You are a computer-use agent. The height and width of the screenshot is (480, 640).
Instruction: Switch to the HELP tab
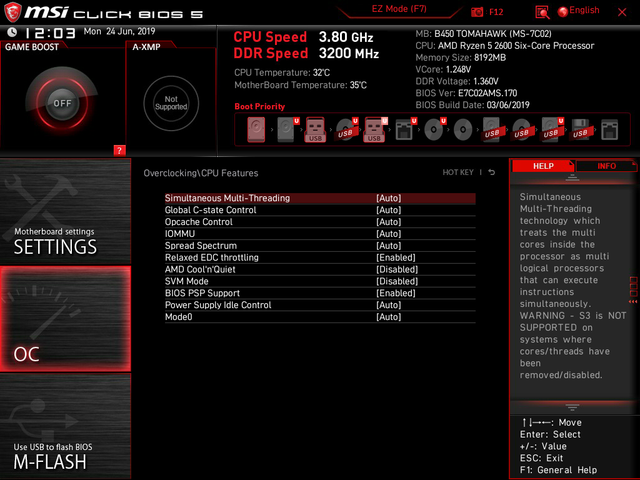pyautogui.click(x=543, y=166)
